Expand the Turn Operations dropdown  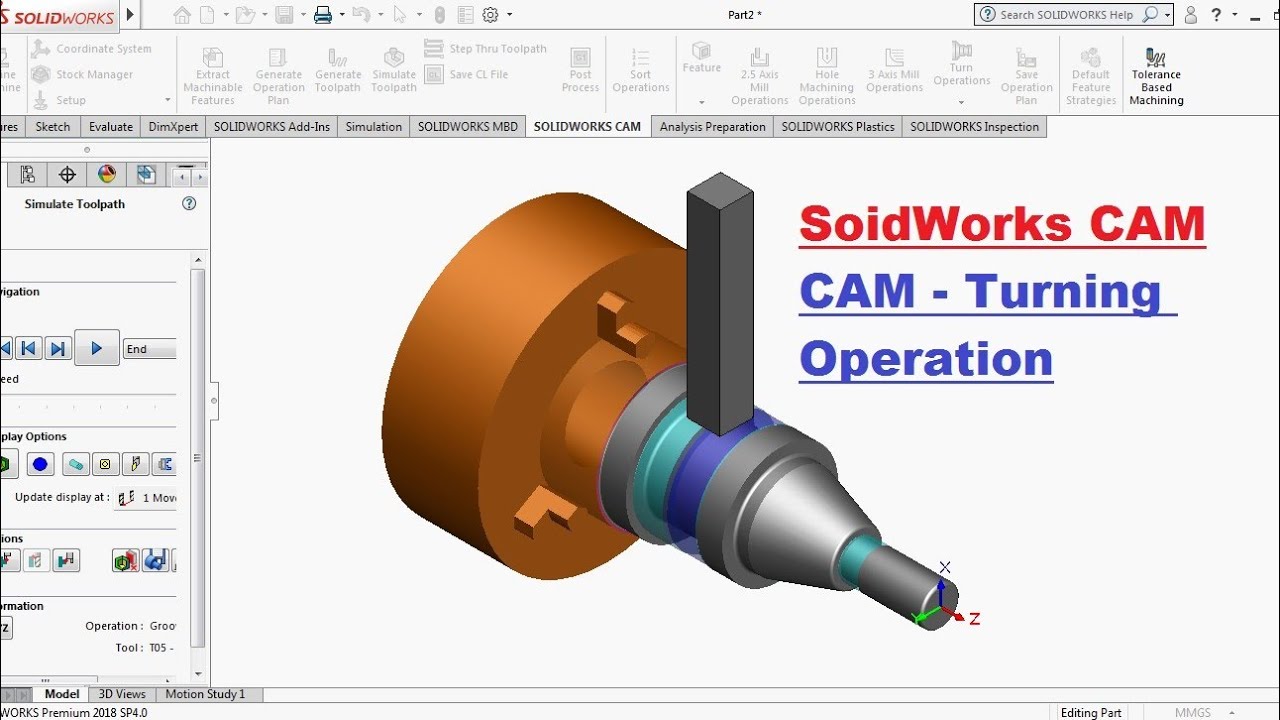(961, 102)
